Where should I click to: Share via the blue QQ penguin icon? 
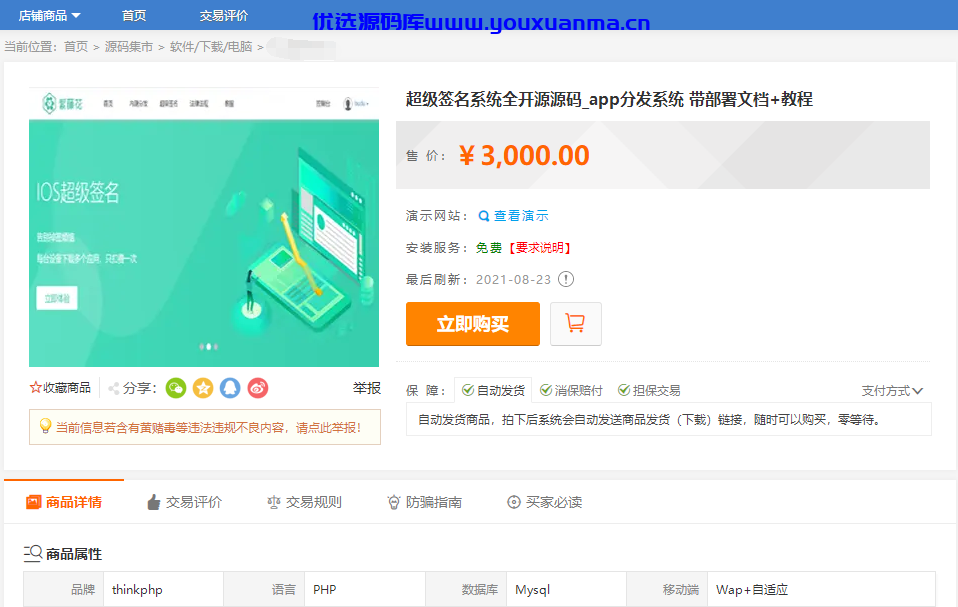click(x=230, y=388)
